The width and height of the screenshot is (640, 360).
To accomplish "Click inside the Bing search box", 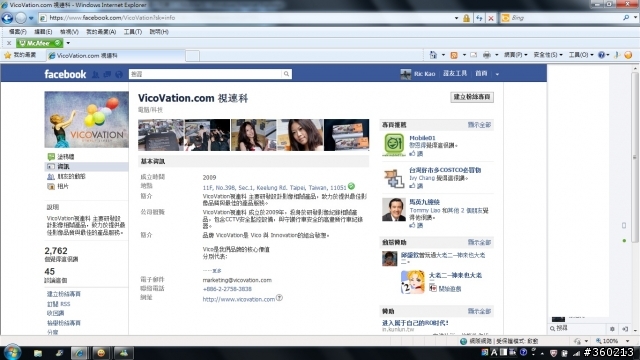I will [x=565, y=18].
